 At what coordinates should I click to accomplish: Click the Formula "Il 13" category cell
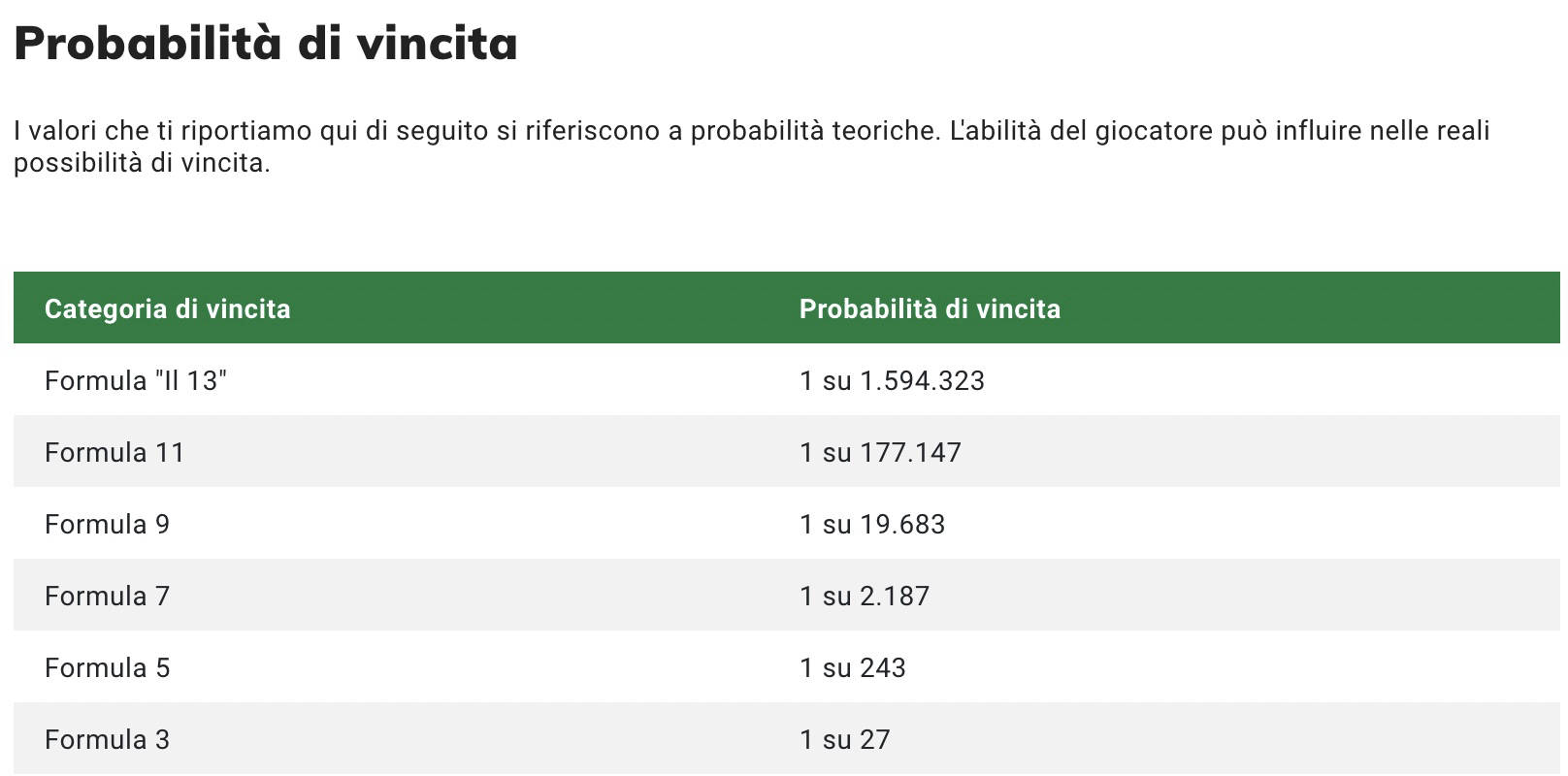click(136, 380)
